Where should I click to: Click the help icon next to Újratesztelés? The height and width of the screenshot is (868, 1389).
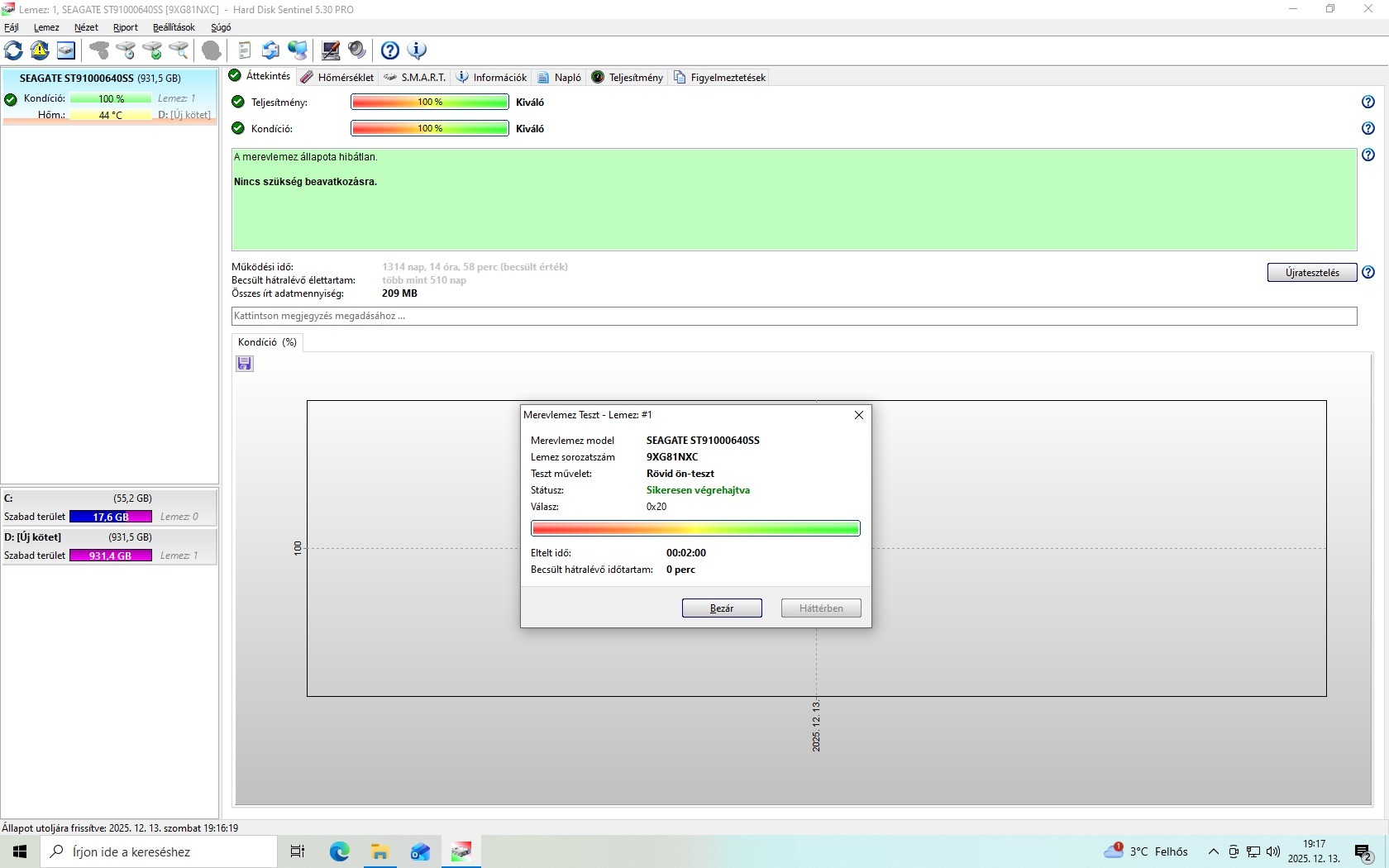tap(1368, 272)
